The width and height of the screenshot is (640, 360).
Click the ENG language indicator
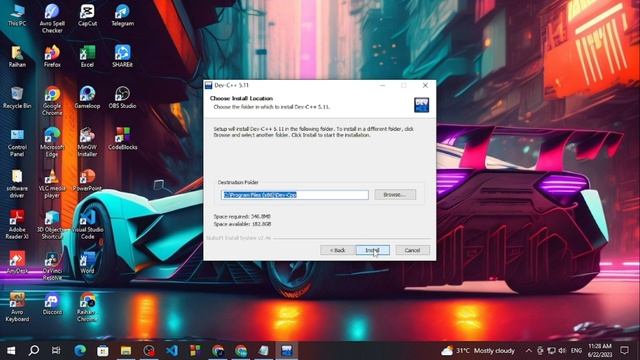pyautogui.click(x=576, y=351)
